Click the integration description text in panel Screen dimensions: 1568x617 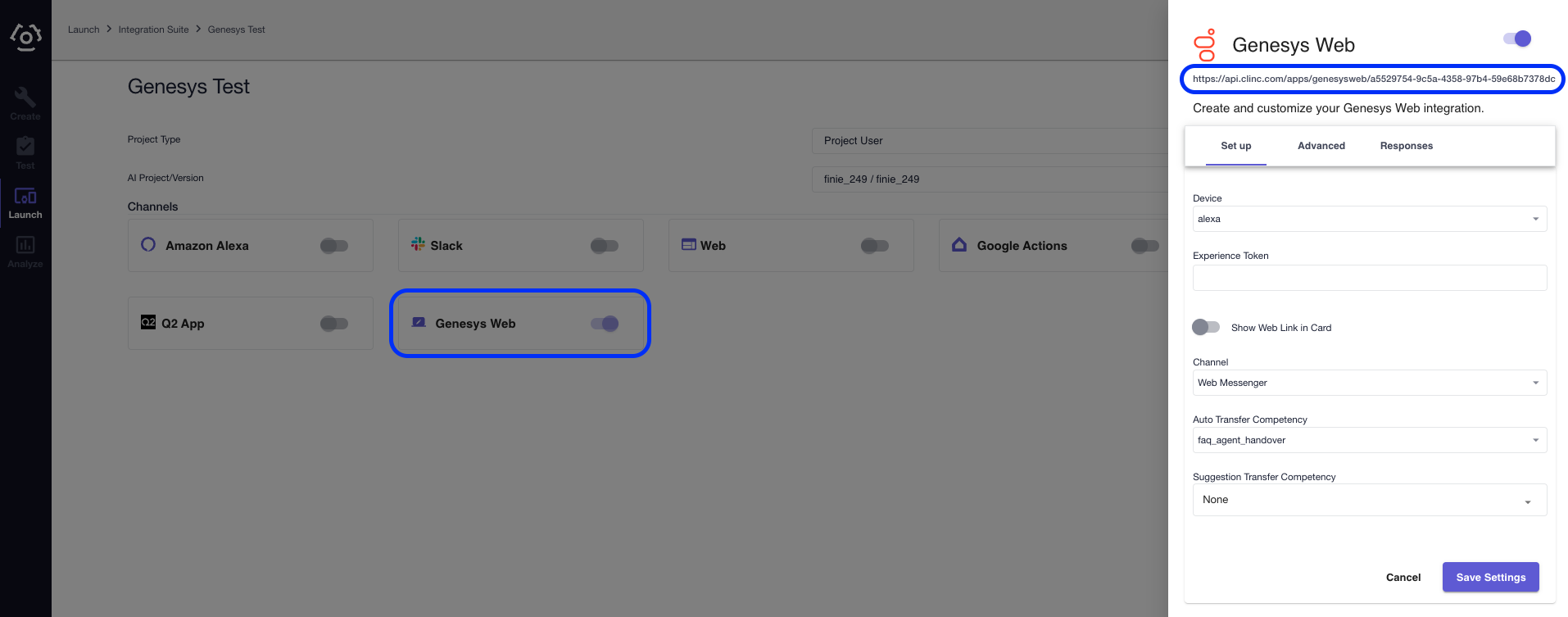point(1338,108)
